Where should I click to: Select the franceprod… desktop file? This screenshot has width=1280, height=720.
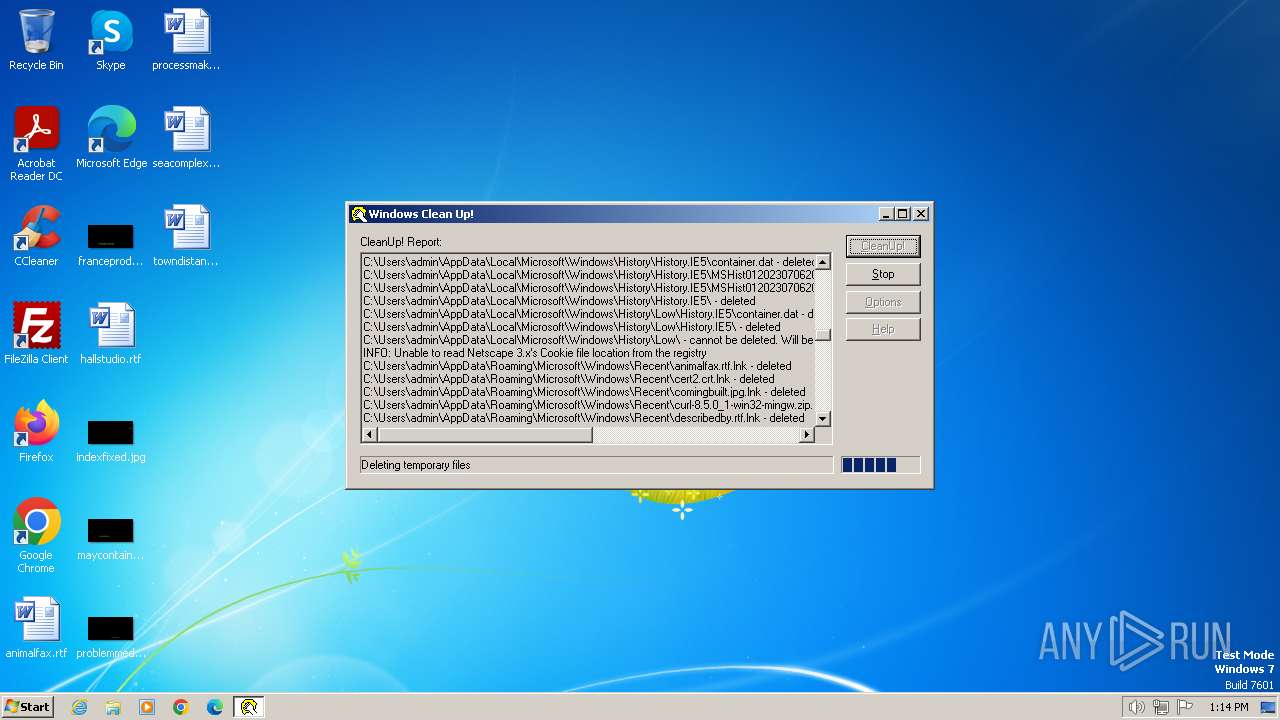(110, 244)
